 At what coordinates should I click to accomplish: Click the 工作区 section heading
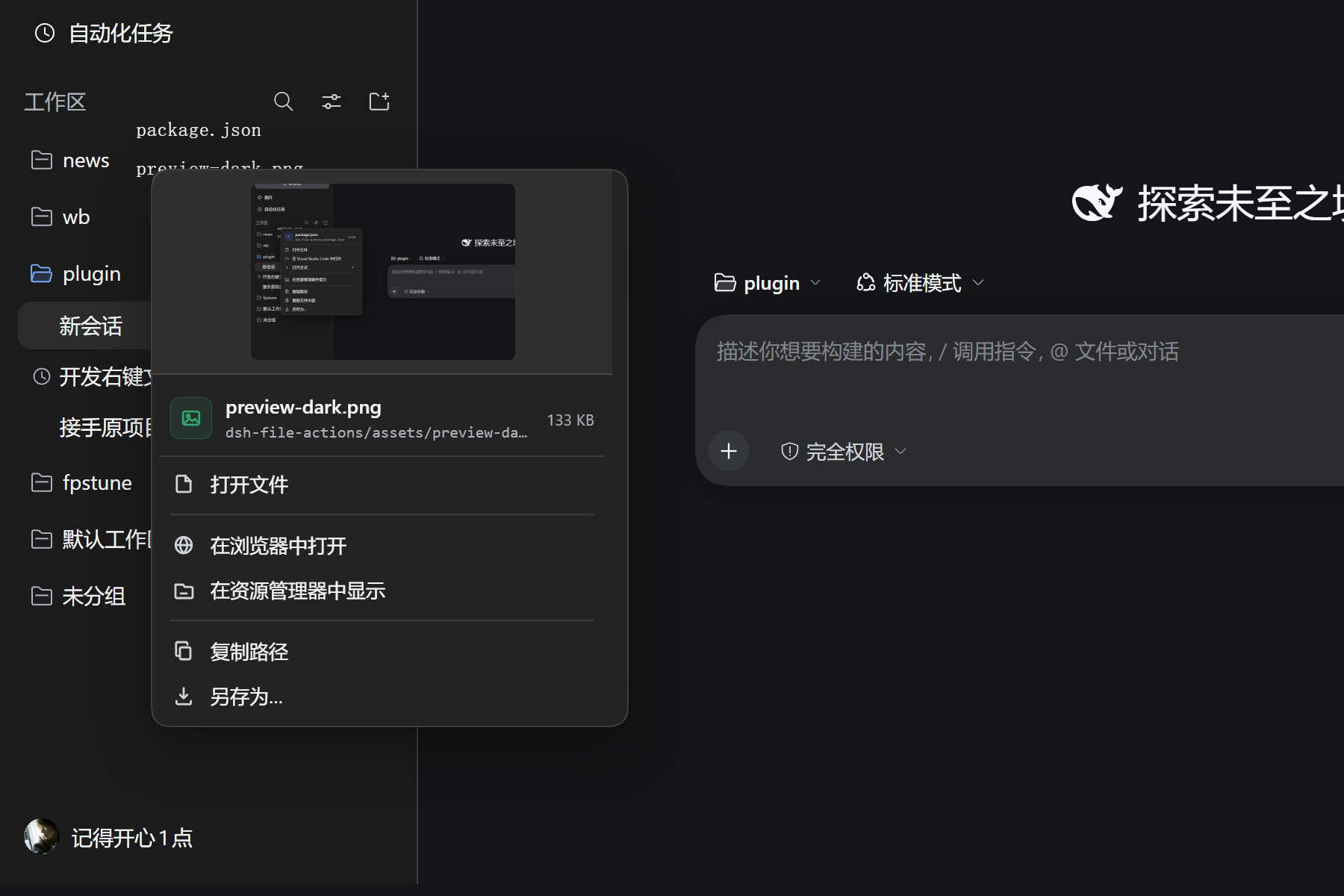coord(55,102)
